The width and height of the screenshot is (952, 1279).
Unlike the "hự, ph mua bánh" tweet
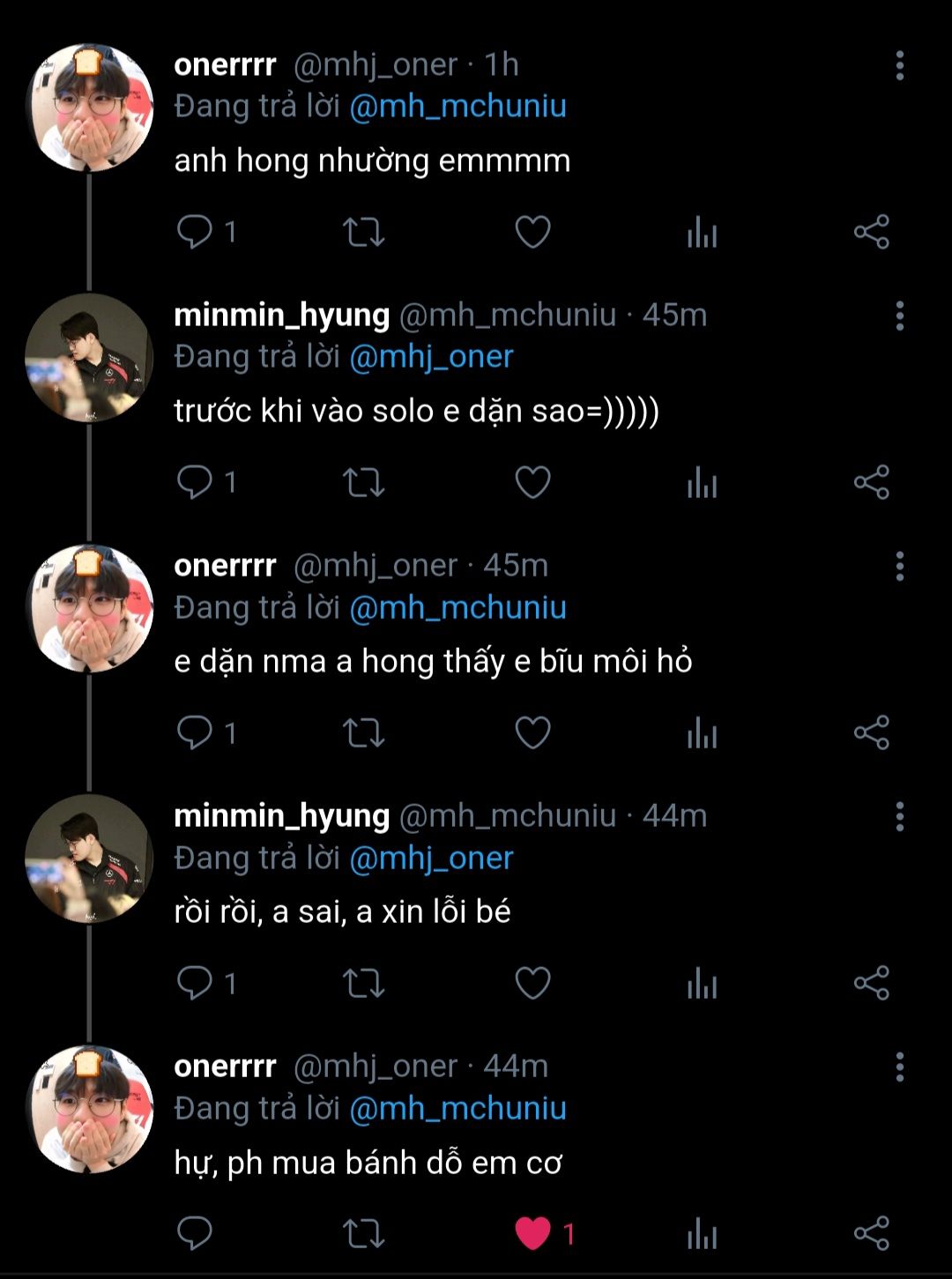(x=532, y=1233)
